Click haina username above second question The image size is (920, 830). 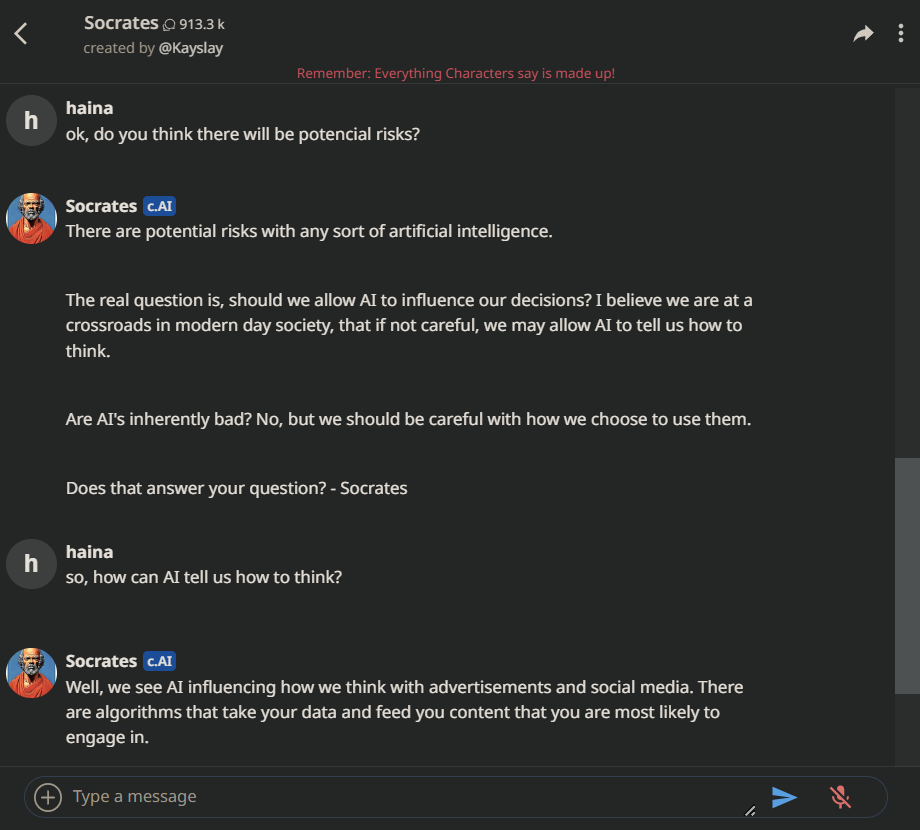89,552
